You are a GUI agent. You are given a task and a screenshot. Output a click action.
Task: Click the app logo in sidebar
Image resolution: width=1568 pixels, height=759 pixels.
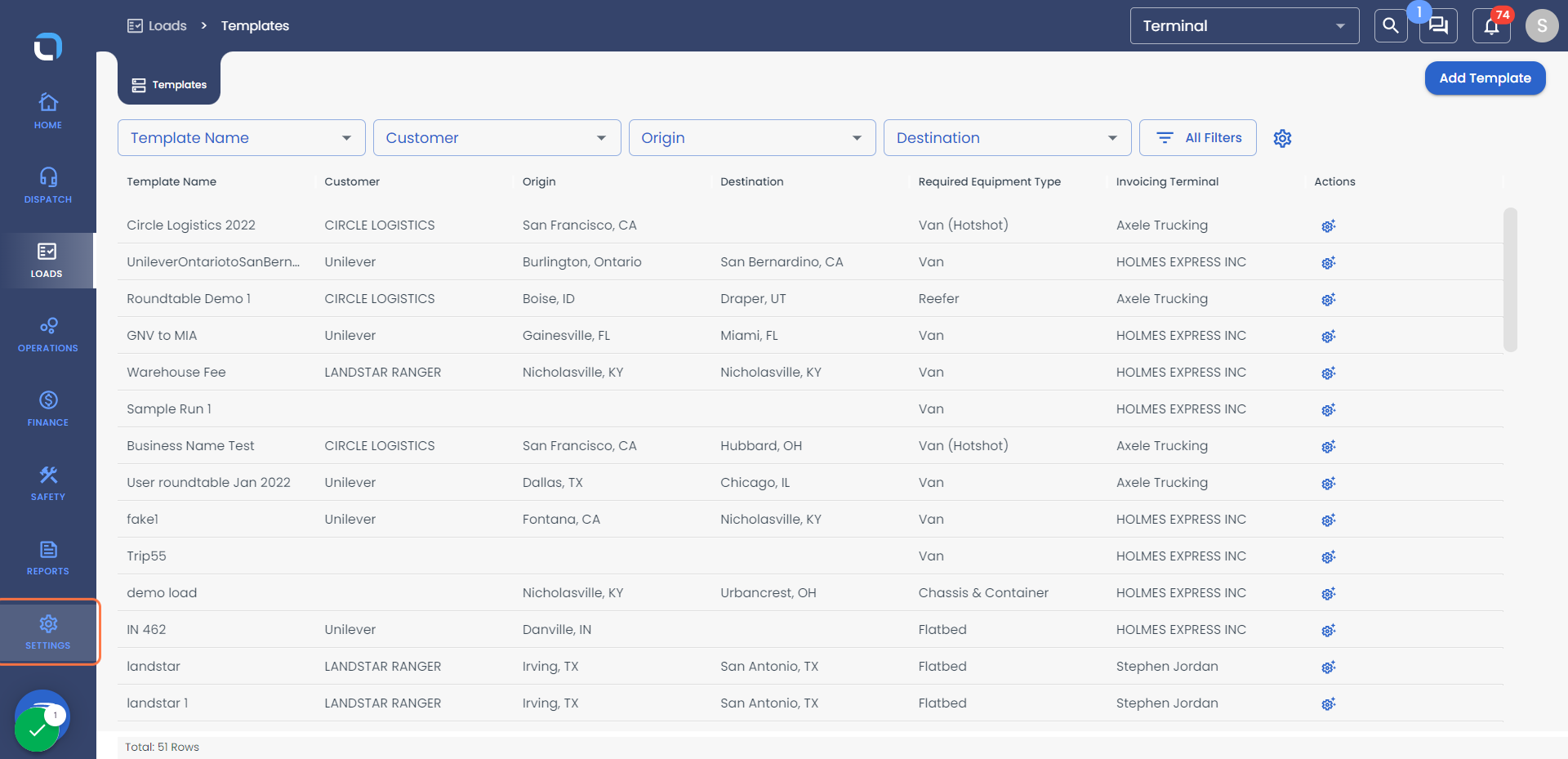pyautogui.click(x=48, y=47)
